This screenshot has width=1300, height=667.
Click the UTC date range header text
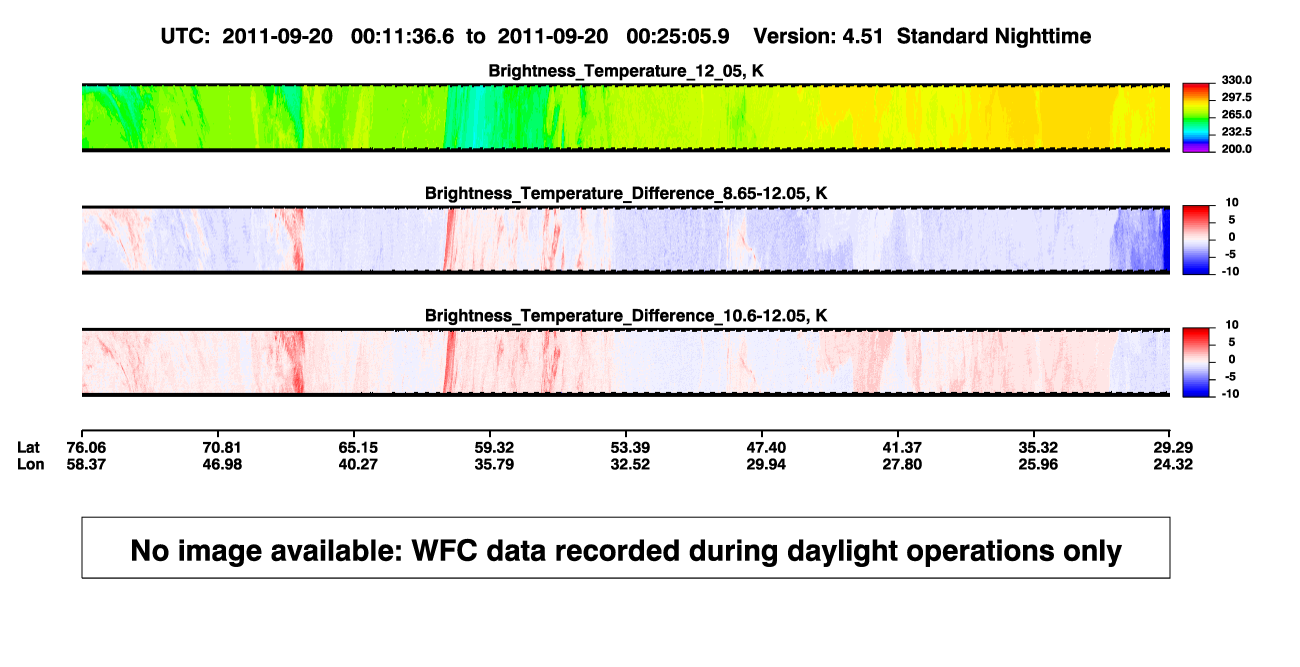[625, 36]
